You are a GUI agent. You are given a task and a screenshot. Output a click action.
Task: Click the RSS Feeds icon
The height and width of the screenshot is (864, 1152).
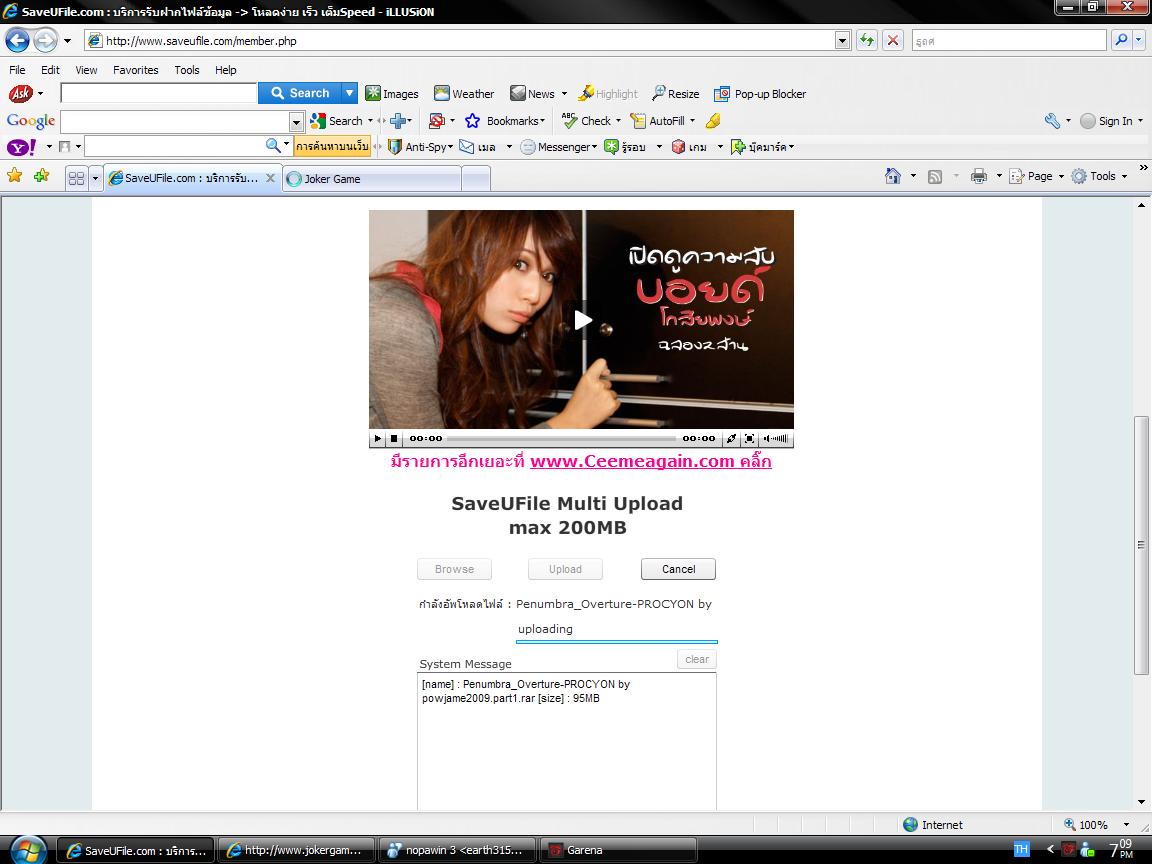click(x=935, y=176)
